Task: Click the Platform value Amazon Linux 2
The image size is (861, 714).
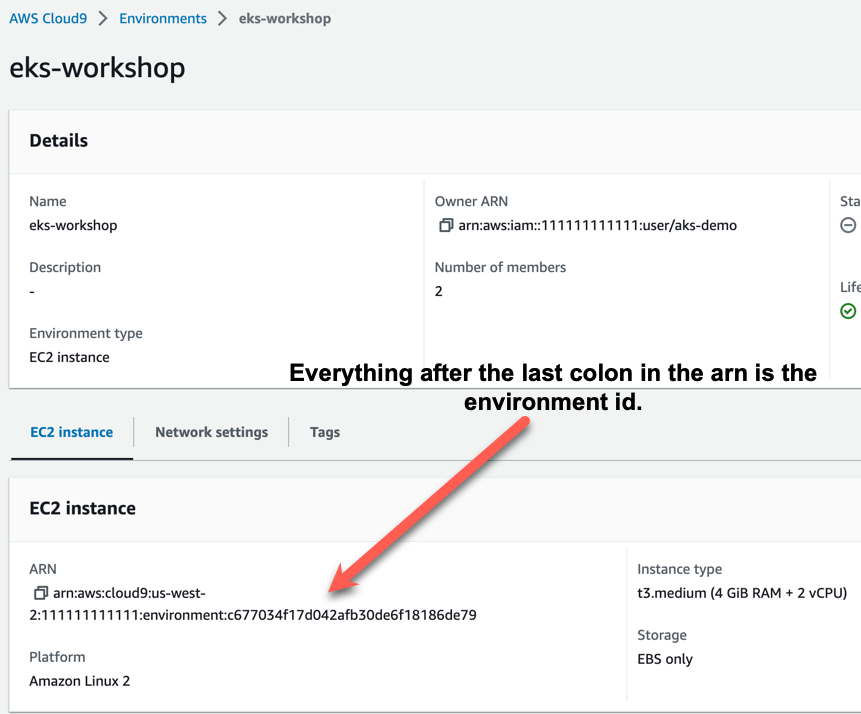Action: (x=80, y=681)
